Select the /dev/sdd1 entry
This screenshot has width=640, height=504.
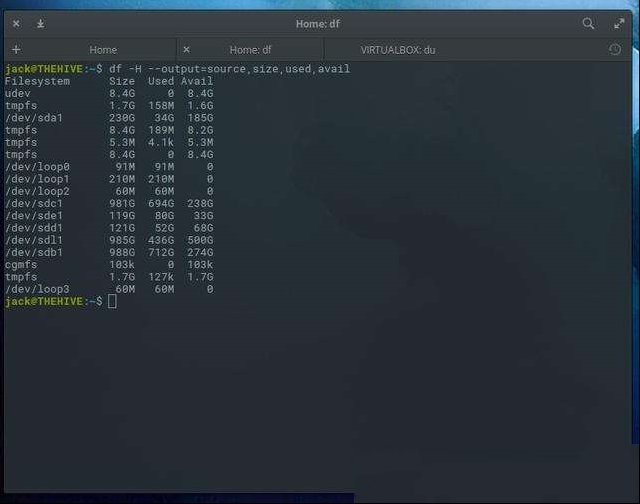(x=34, y=228)
